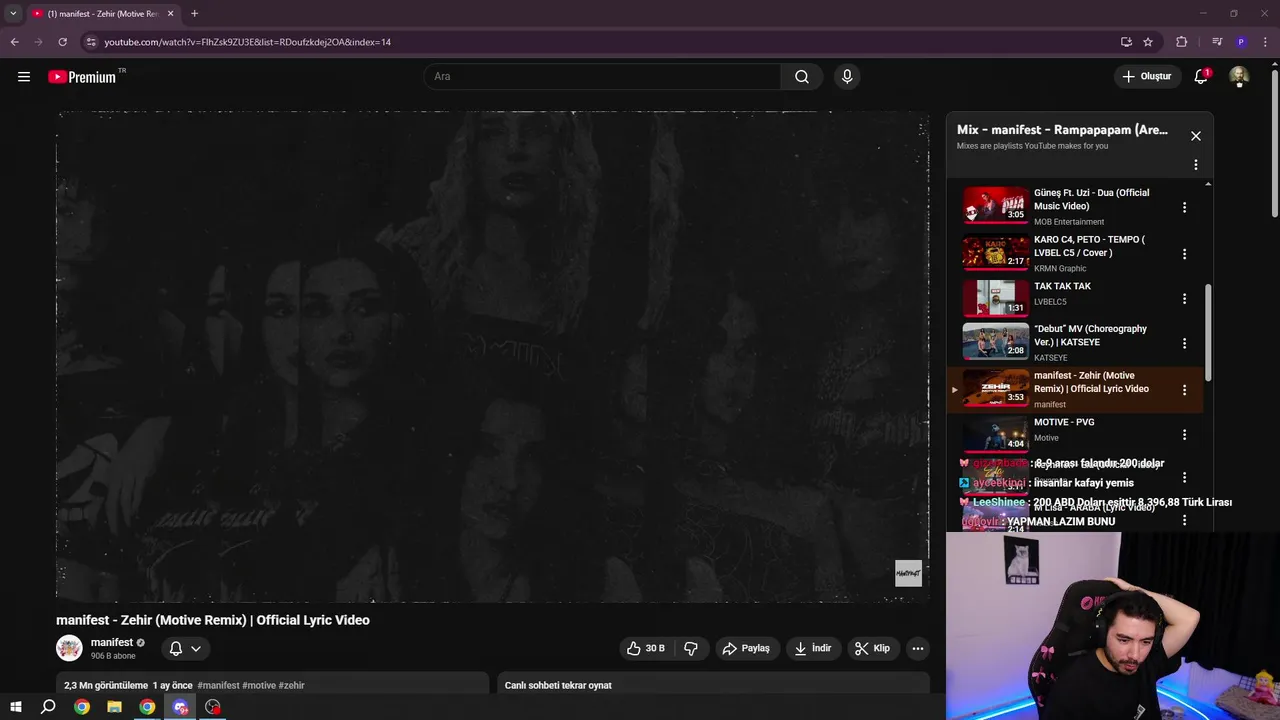The height and width of the screenshot is (720, 1280).
Task: Click the Mix playlist scrollbar thumb
Action: pyautogui.click(x=1208, y=333)
